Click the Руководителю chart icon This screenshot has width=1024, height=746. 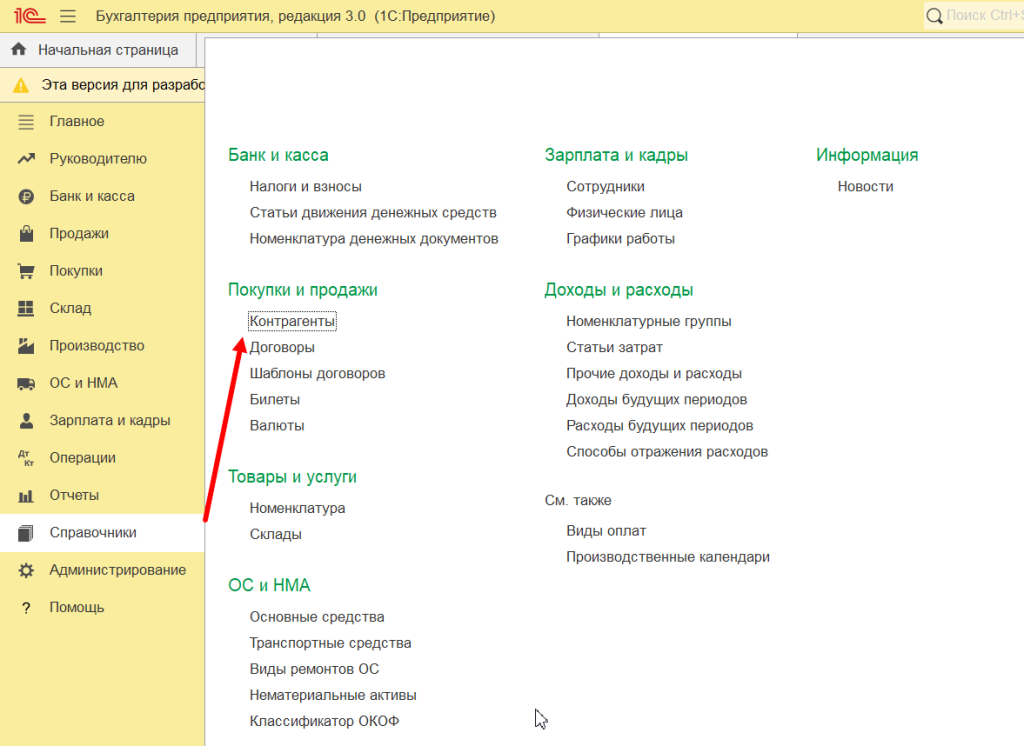pyautogui.click(x=27, y=159)
